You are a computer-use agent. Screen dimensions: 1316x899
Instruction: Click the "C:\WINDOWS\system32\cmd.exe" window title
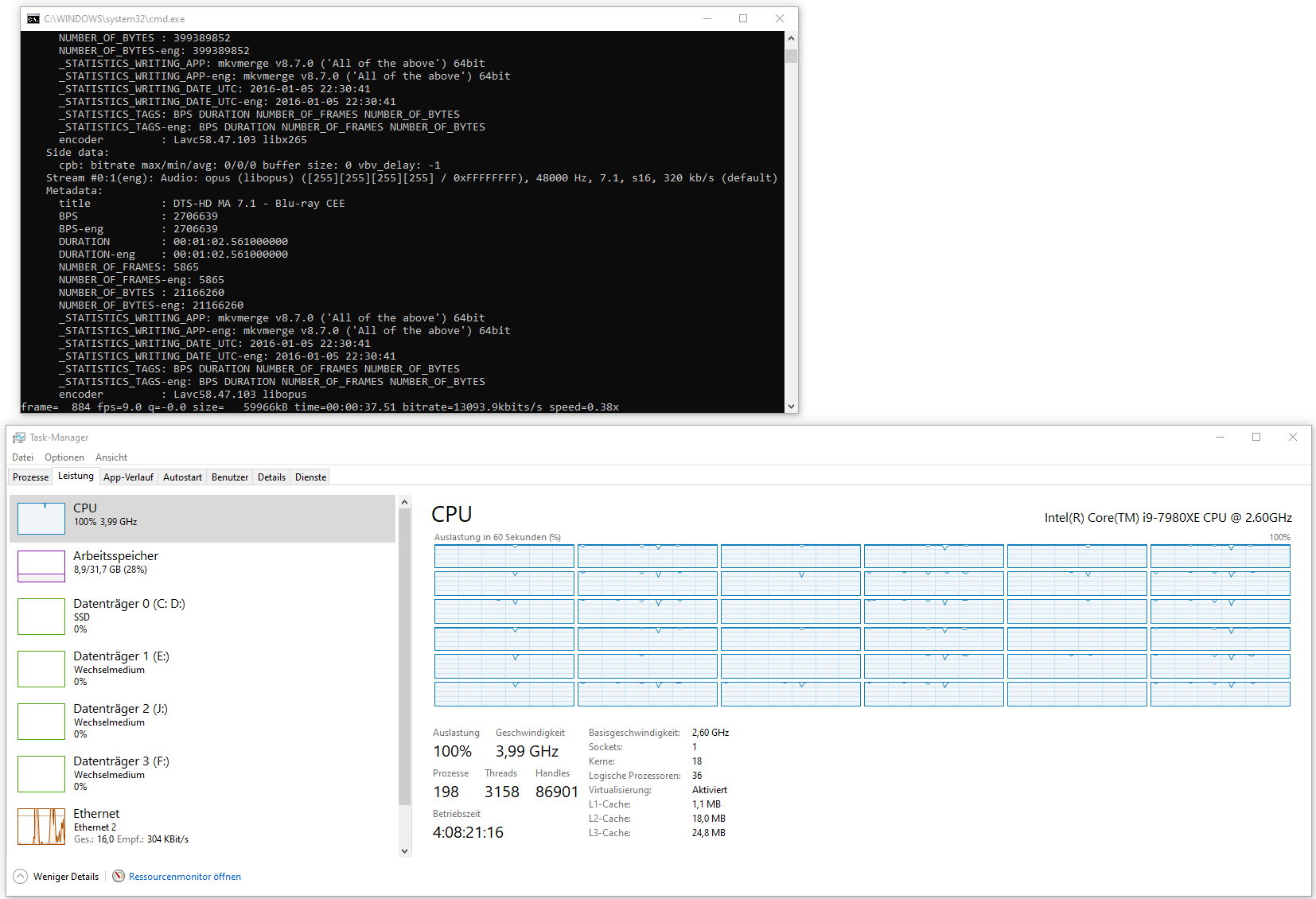pyautogui.click(x=114, y=19)
